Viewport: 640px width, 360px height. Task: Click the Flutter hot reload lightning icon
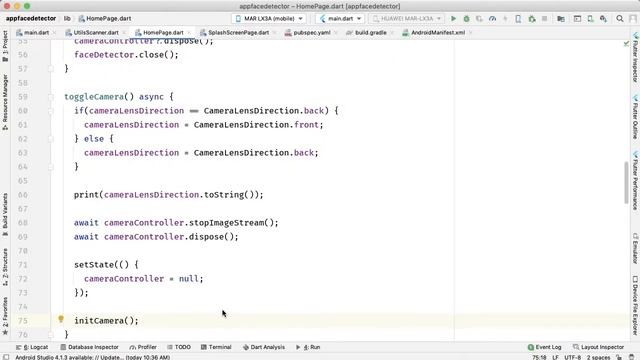click(505, 18)
